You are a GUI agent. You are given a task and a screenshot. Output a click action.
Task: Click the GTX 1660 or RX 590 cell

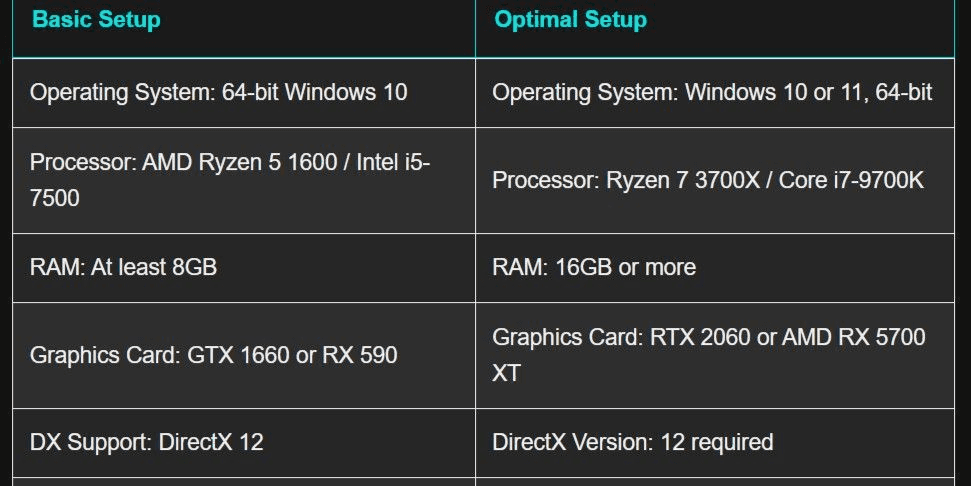tap(244, 355)
